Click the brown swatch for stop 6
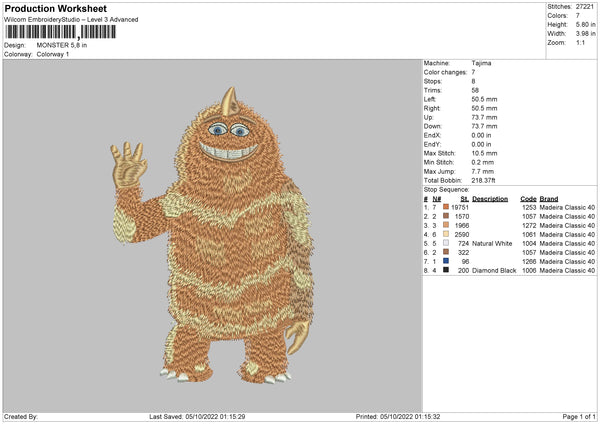The width and height of the screenshot is (600, 424). tap(446, 252)
